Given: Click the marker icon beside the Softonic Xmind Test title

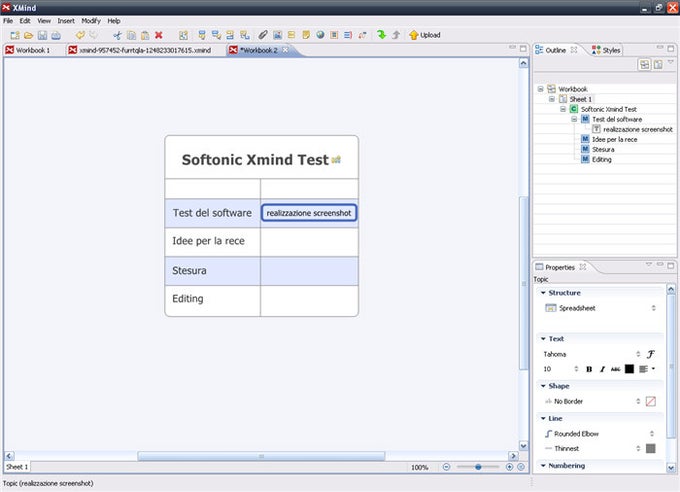Looking at the screenshot, I should click(x=336, y=160).
